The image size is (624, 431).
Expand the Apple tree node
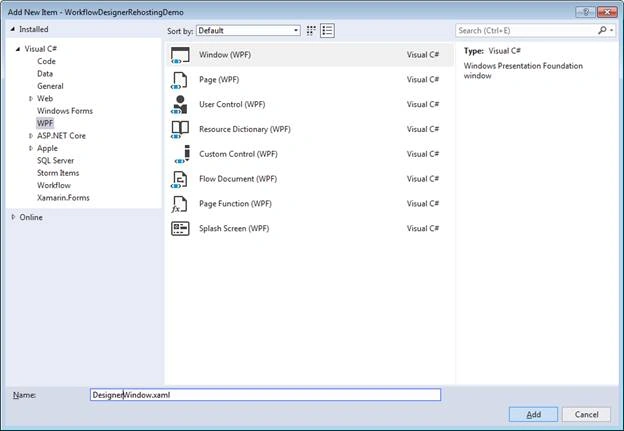coord(31,148)
